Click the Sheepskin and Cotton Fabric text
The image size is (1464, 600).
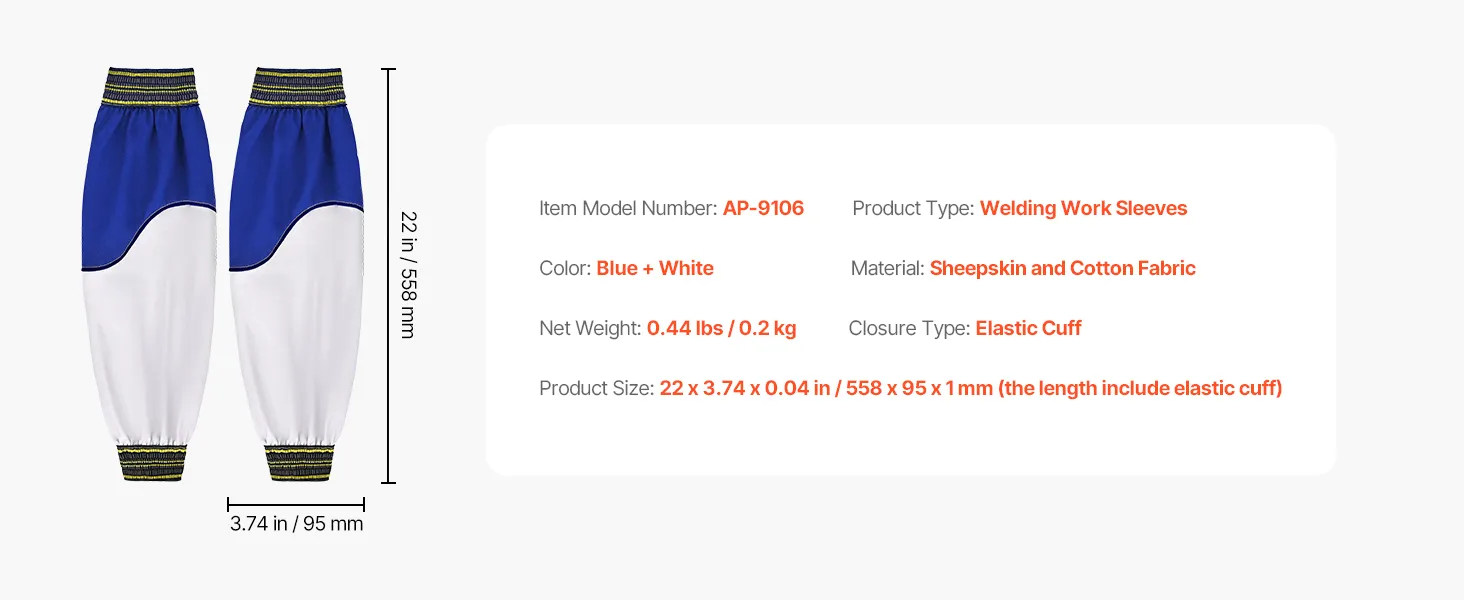pyautogui.click(x=1062, y=268)
